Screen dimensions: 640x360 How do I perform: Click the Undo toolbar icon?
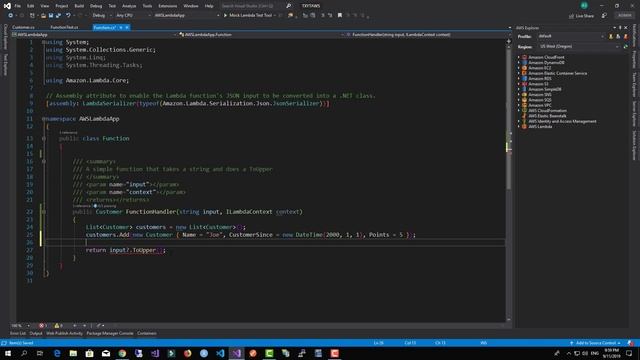tap(68, 16)
